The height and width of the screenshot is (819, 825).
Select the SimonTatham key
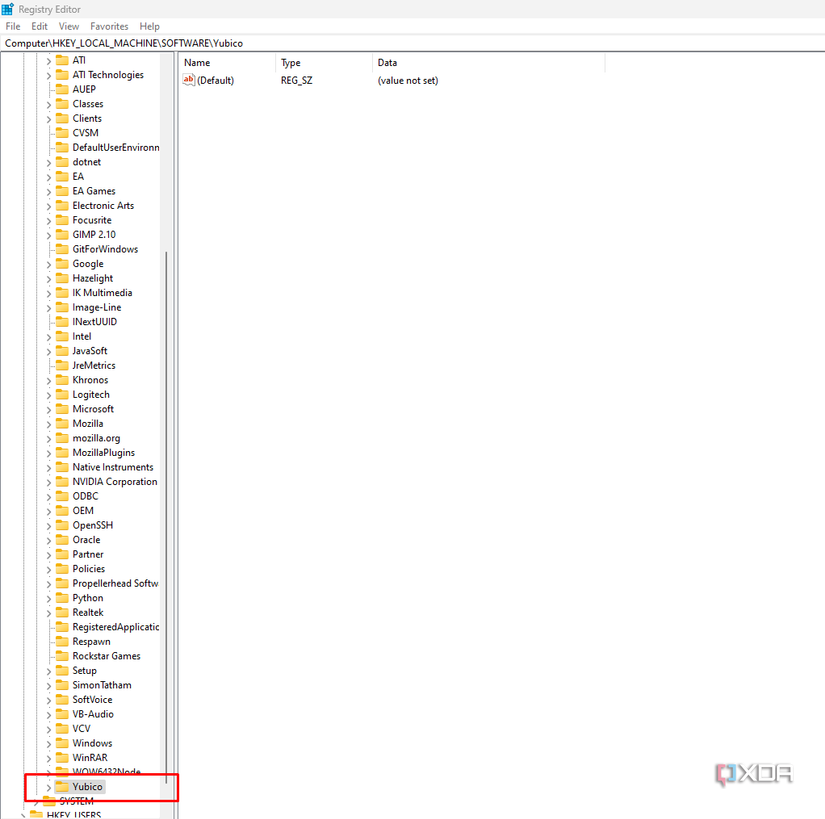coord(102,685)
